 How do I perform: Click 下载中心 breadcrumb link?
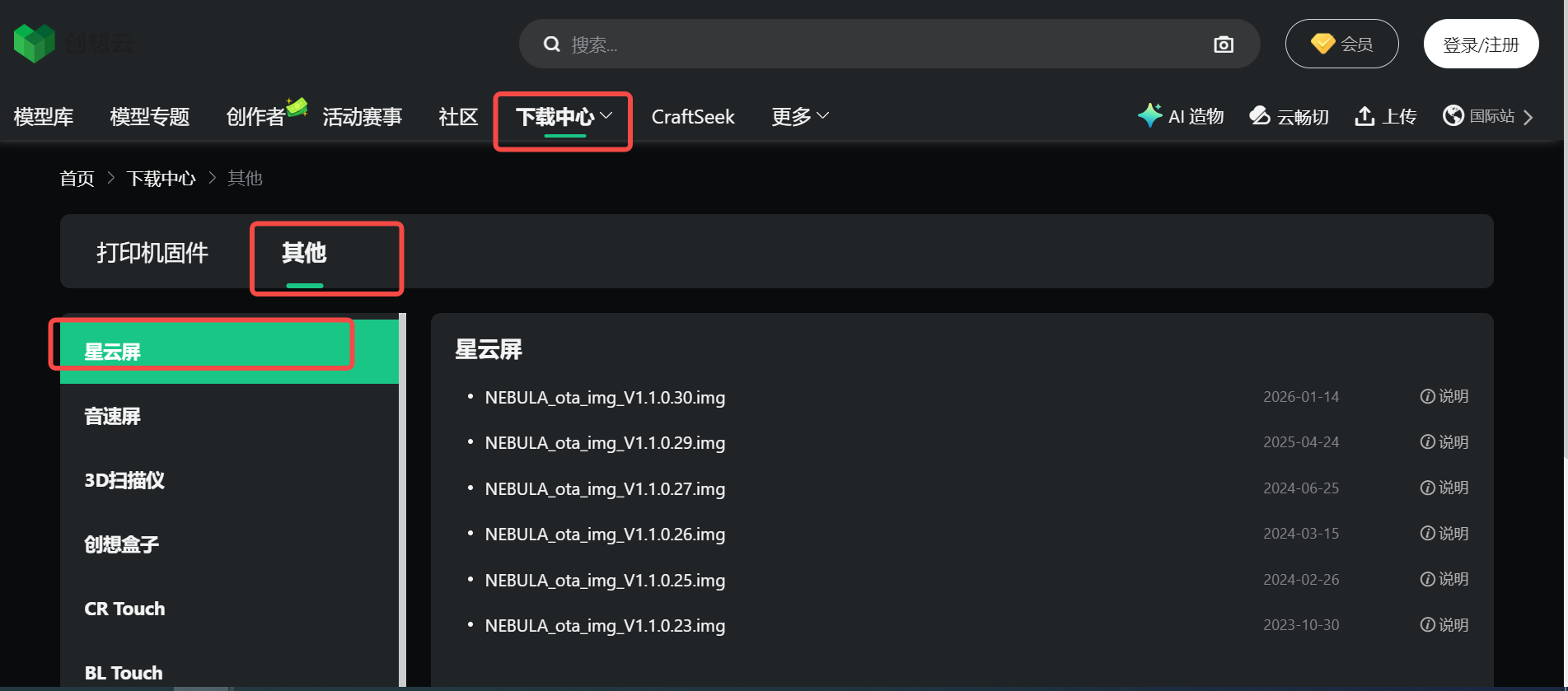pos(161,178)
